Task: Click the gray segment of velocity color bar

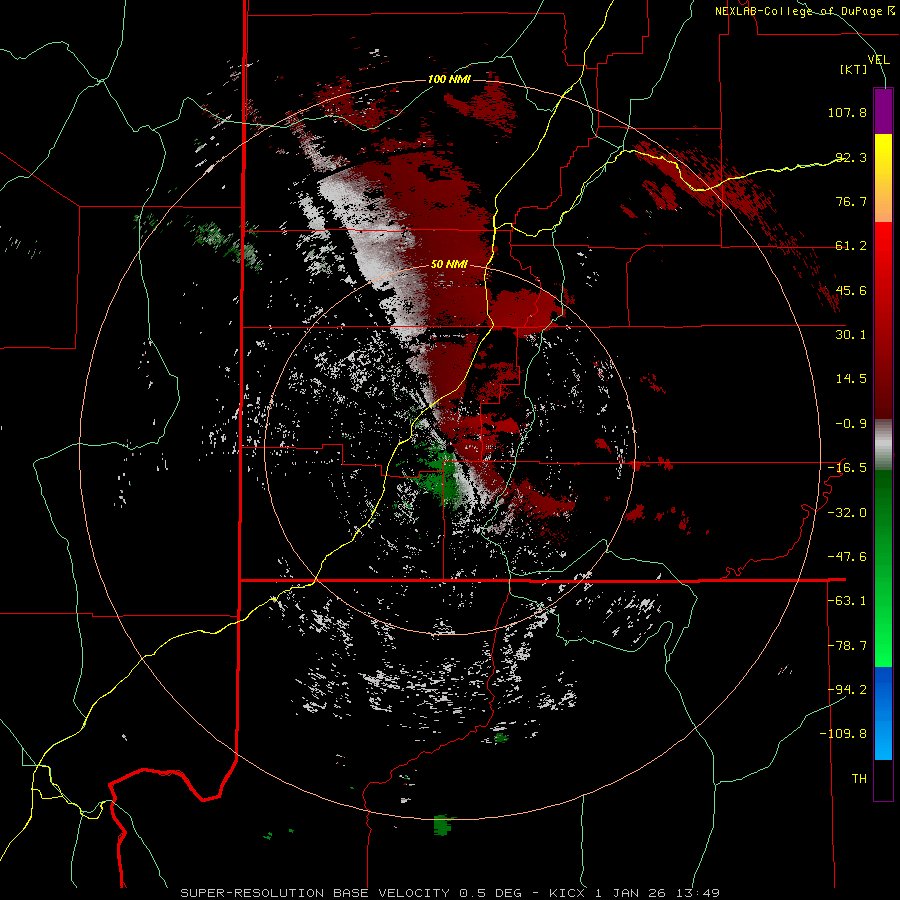Action: pos(883,445)
